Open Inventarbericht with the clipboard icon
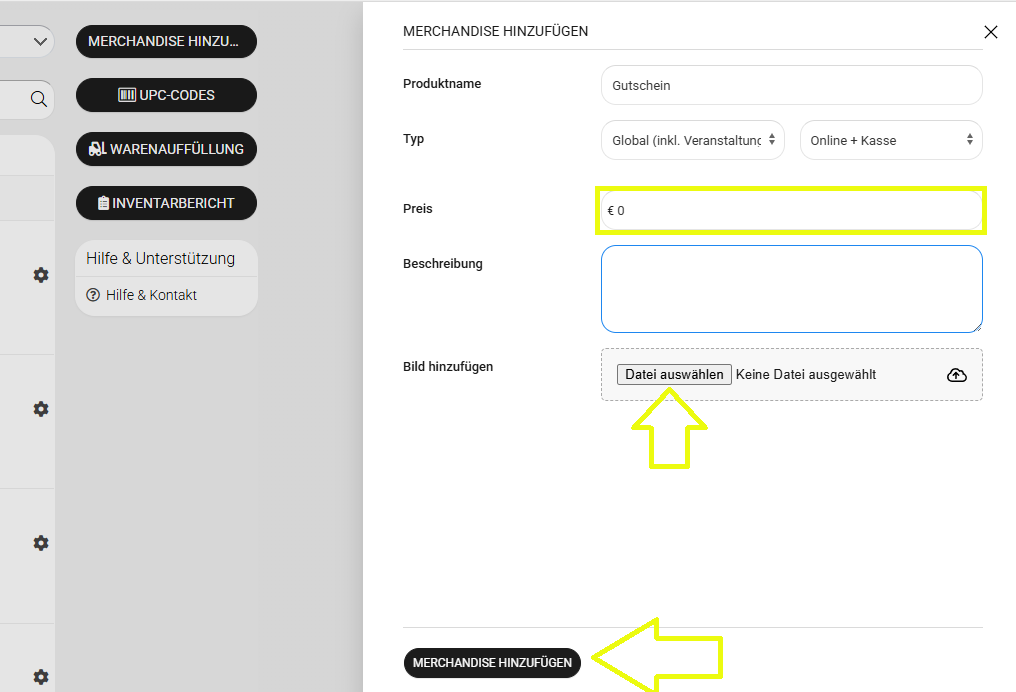 pyautogui.click(x=166, y=203)
